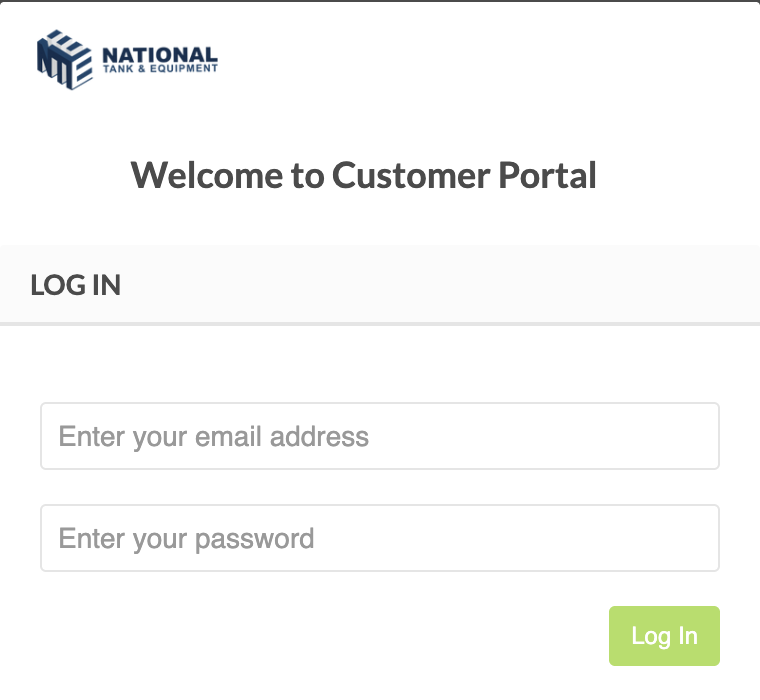This screenshot has width=760, height=700.
Task: Click the NTE cube logo icon
Action: tap(64, 60)
